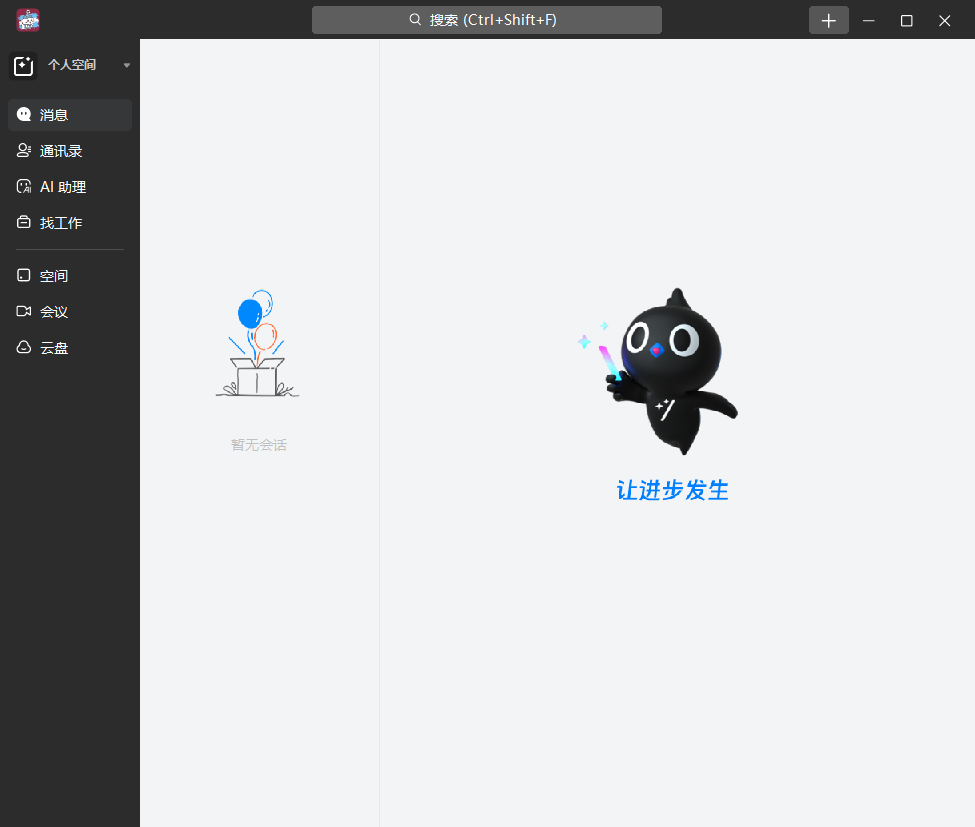Open the 消息 messages tab
This screenshot has height=827, width=975.
pos(70,115)
